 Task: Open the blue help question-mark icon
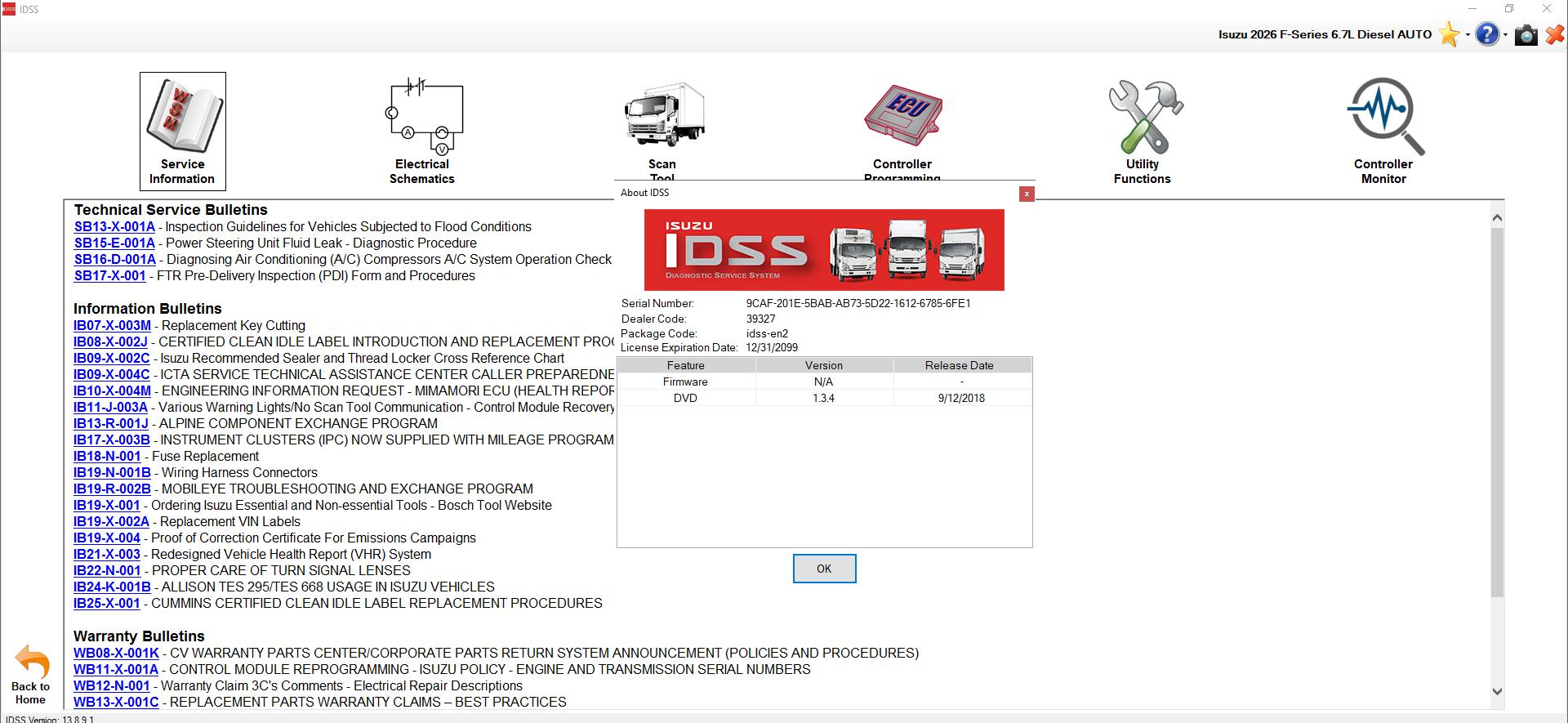(x=1488, y=34)
